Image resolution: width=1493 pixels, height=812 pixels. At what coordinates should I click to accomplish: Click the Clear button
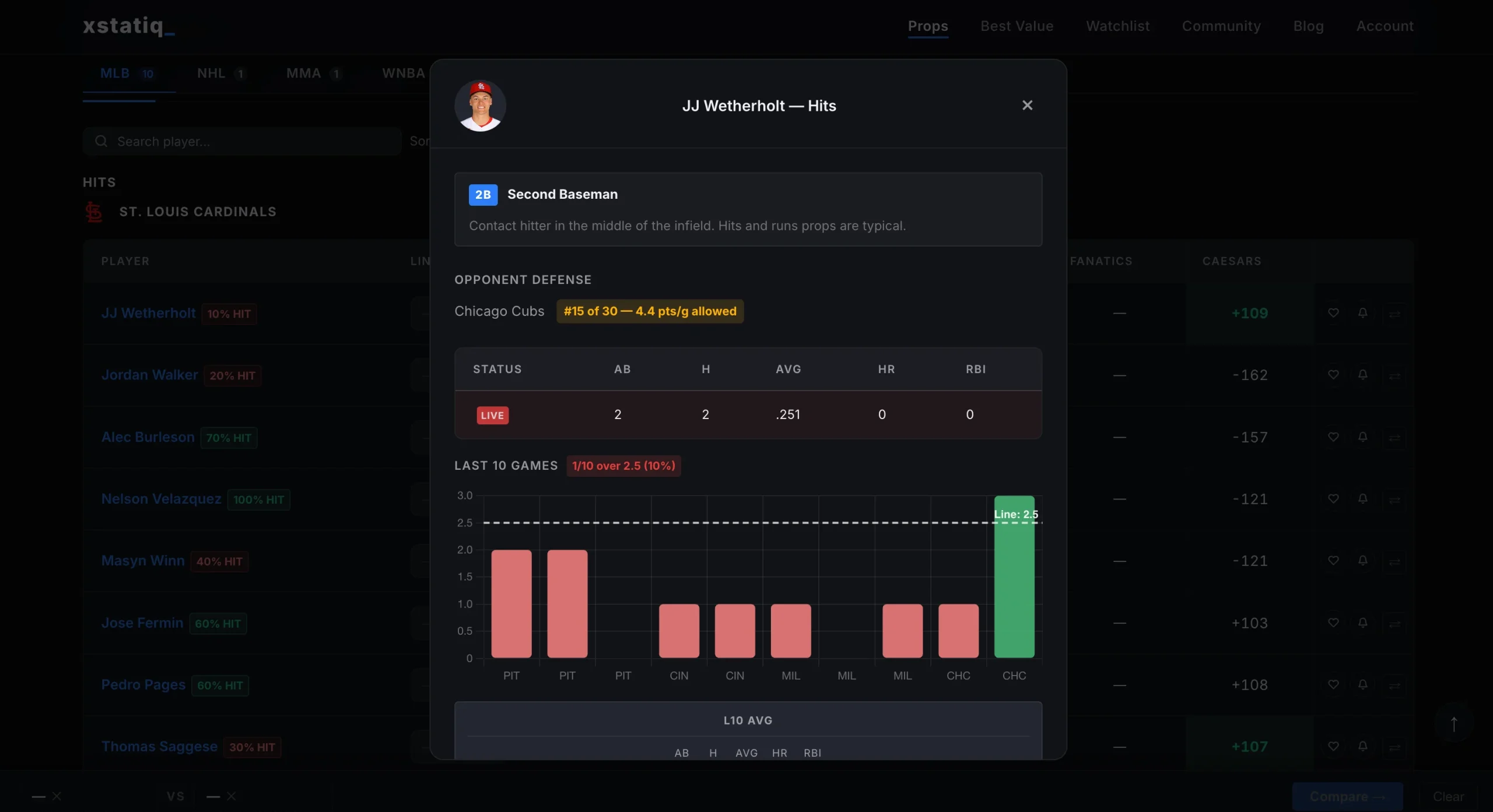pos(1448,797)
